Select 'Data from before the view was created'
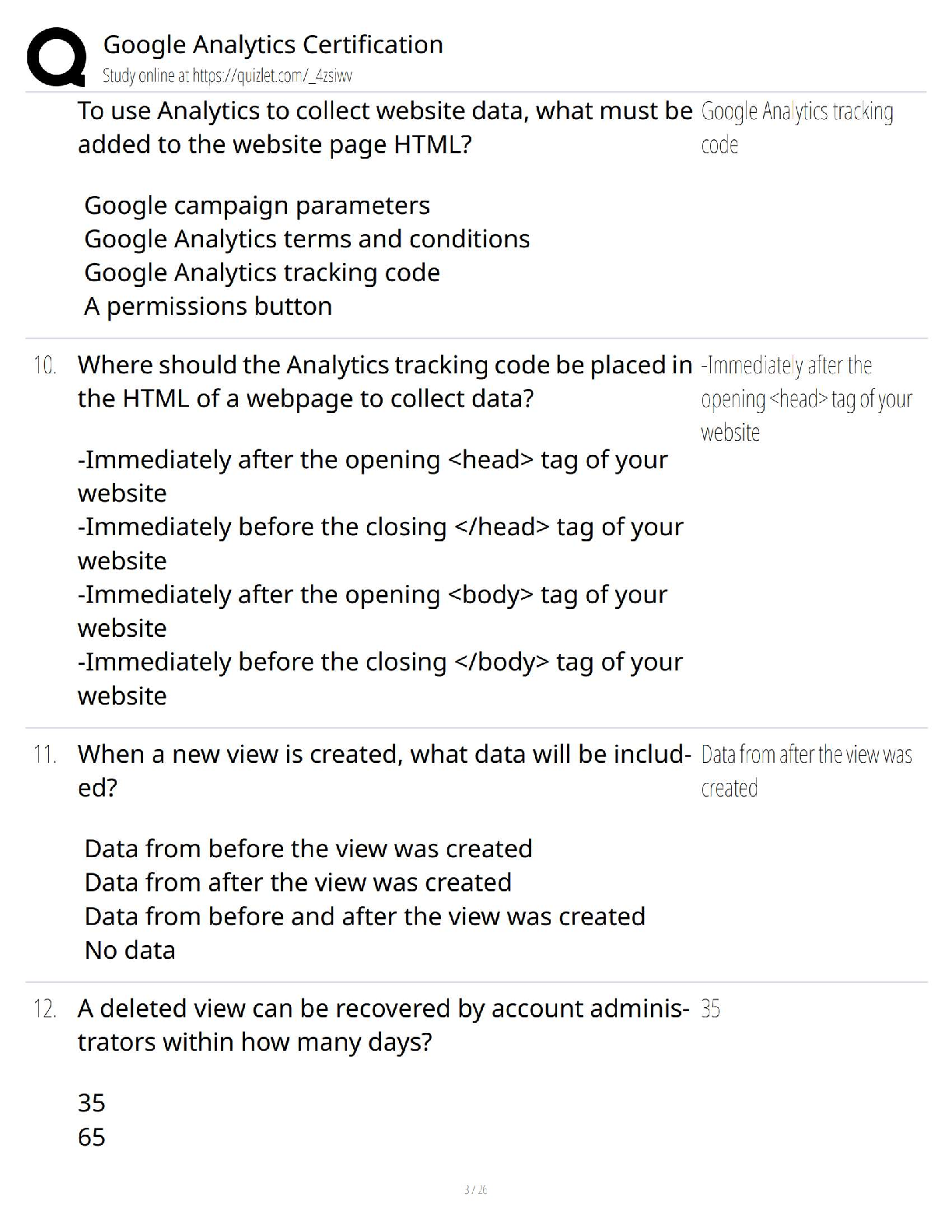 click(308, 849)
